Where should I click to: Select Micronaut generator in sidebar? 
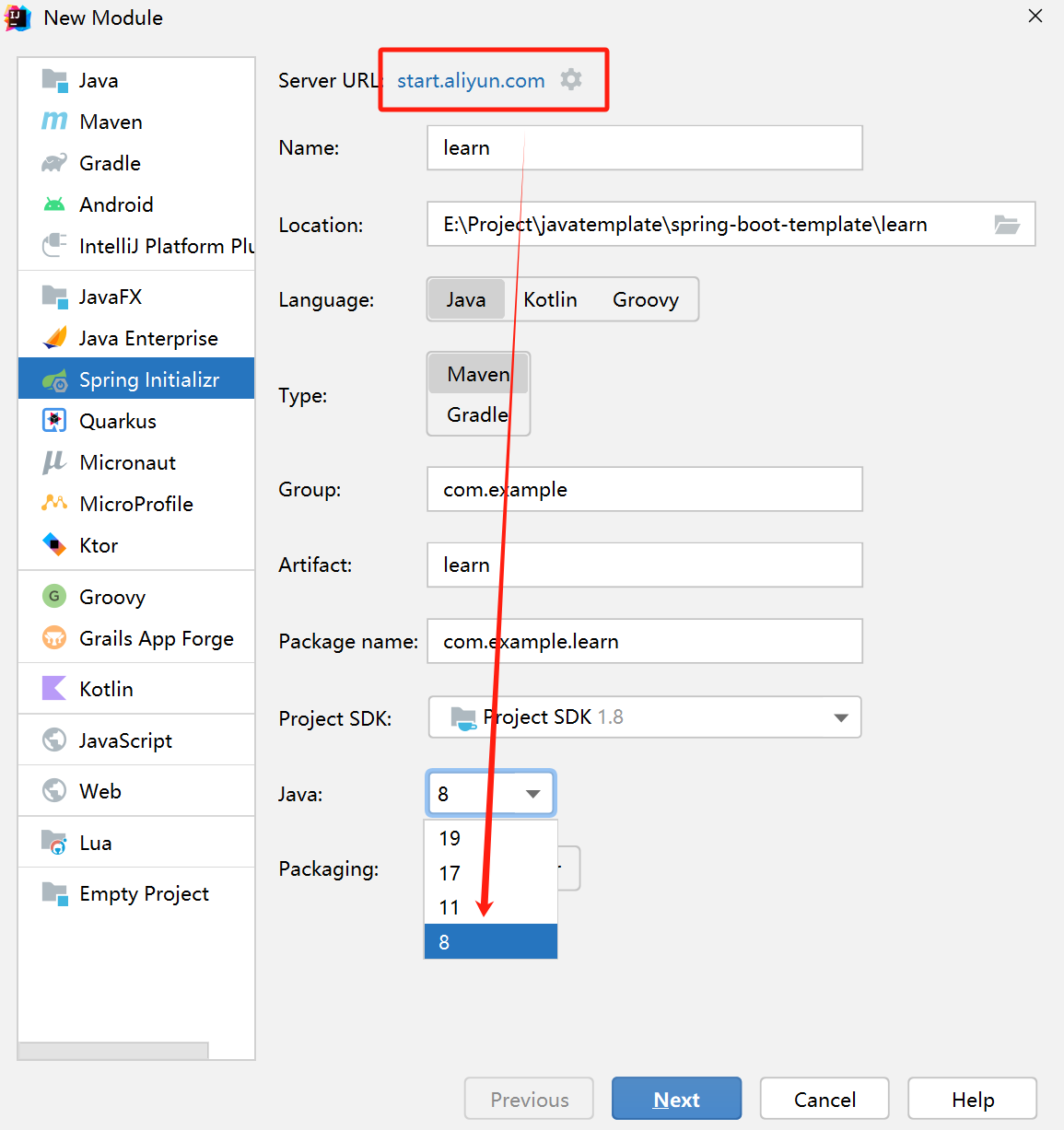[x=136, y=462]
